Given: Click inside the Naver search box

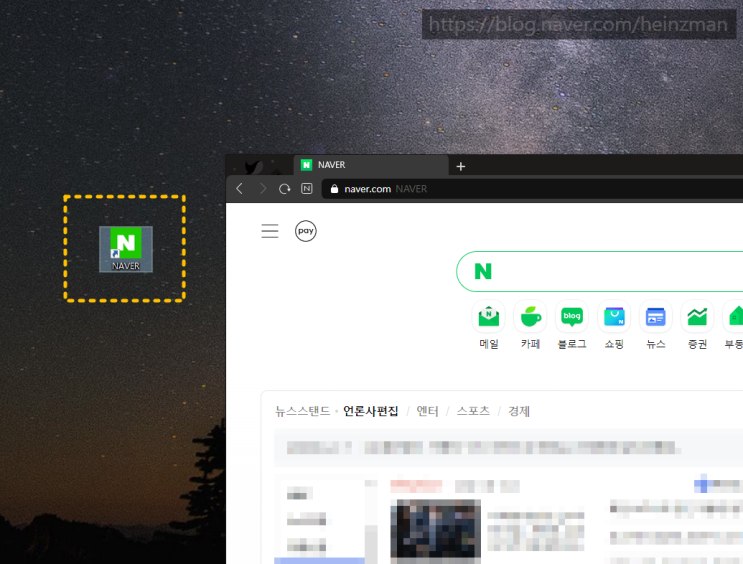Looking at the screenshot, I should [x=599, y=272].
